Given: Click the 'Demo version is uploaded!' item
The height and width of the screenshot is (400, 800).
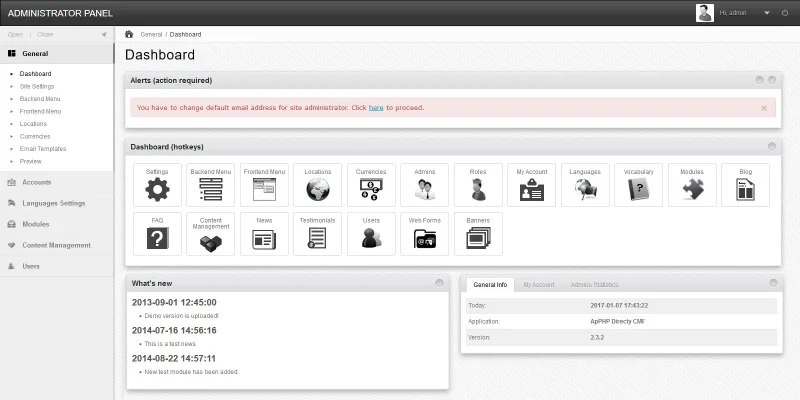Looking at the screenshot, I should pyautogui.click(x=181, y=316).
